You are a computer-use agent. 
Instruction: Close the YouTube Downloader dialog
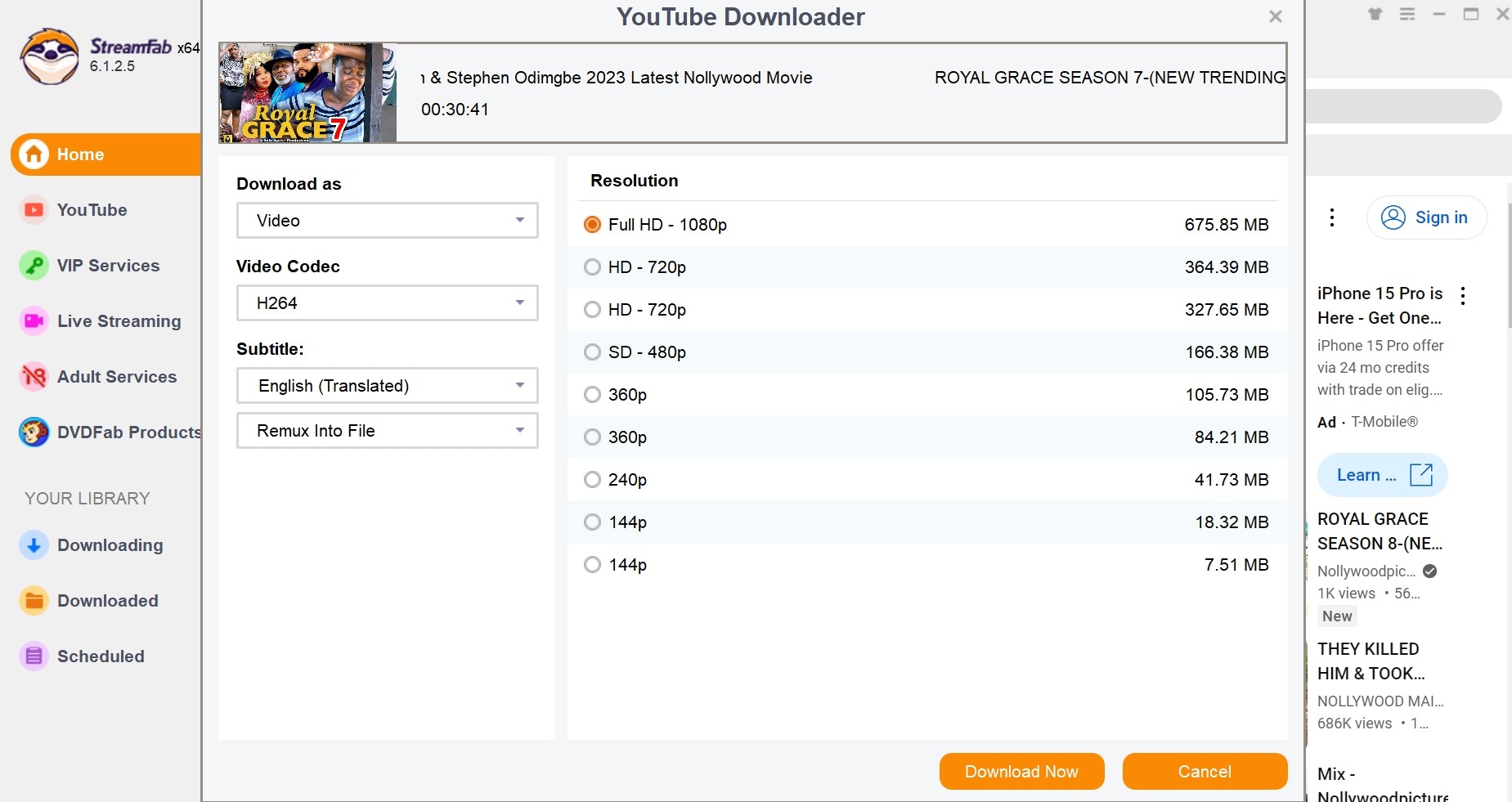1275,16
